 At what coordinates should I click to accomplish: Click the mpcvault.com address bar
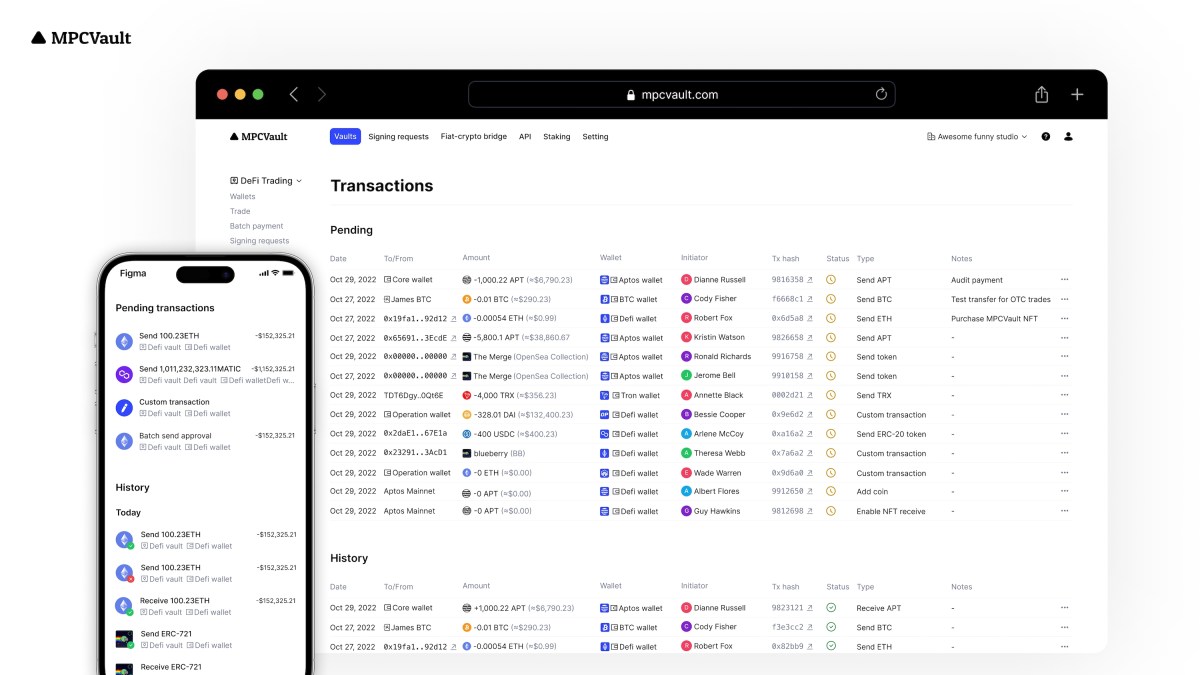[x=681, y=93]
